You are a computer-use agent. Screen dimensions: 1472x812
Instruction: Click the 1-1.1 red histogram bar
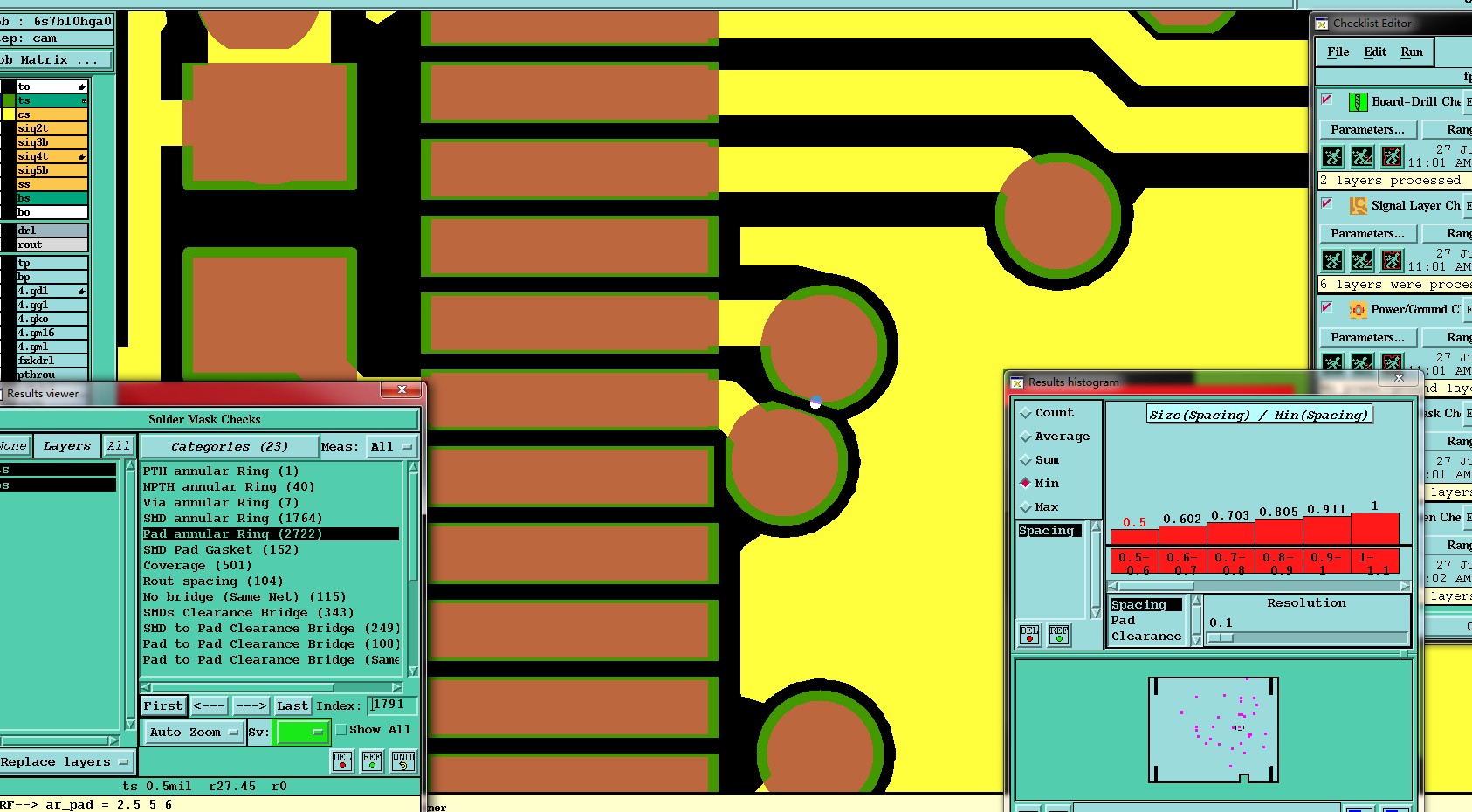click(x=1375, y=528)
